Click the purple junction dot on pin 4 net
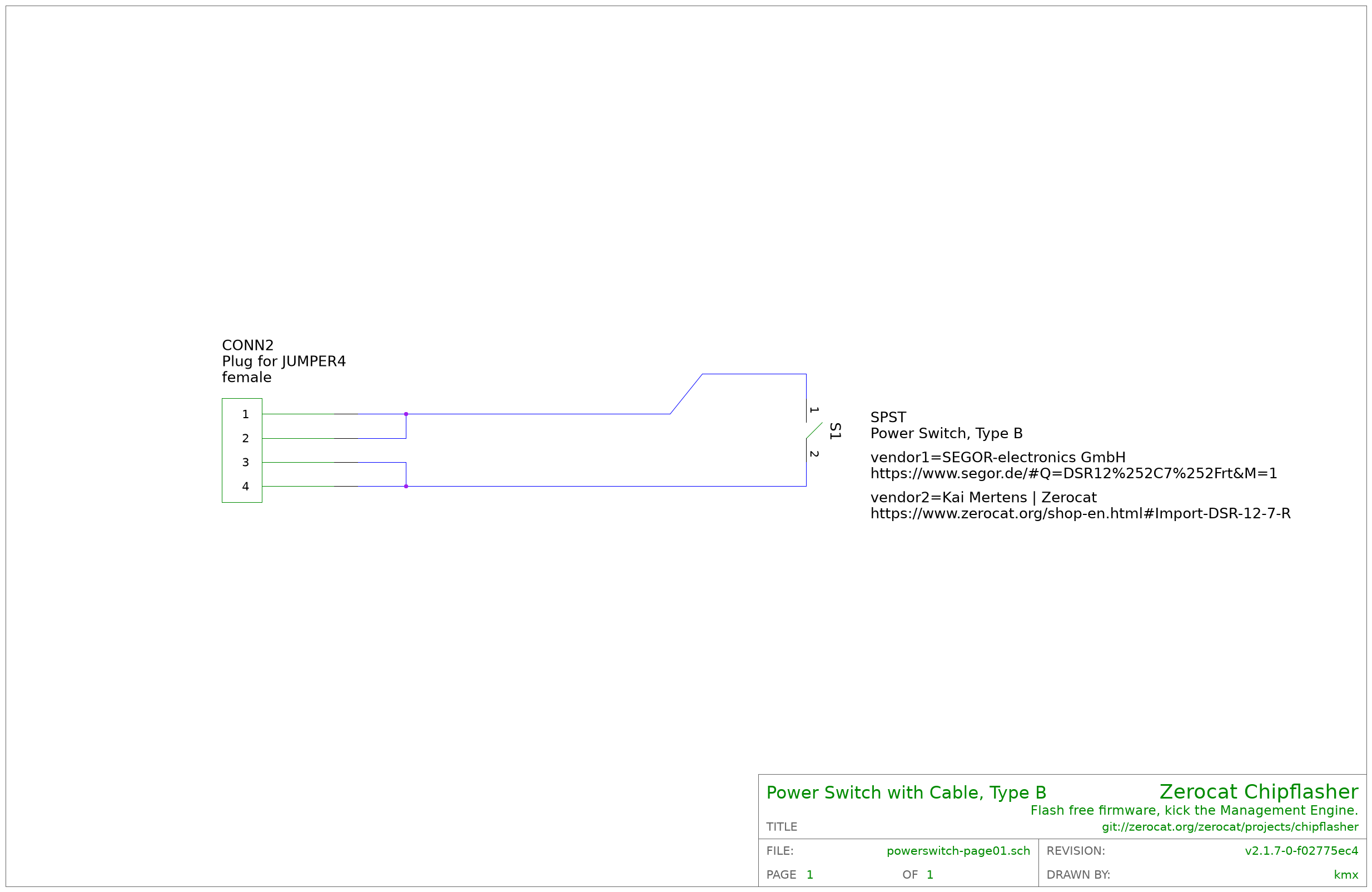The width and height of the screenshot is (1372, 892). tap(406, 486)
